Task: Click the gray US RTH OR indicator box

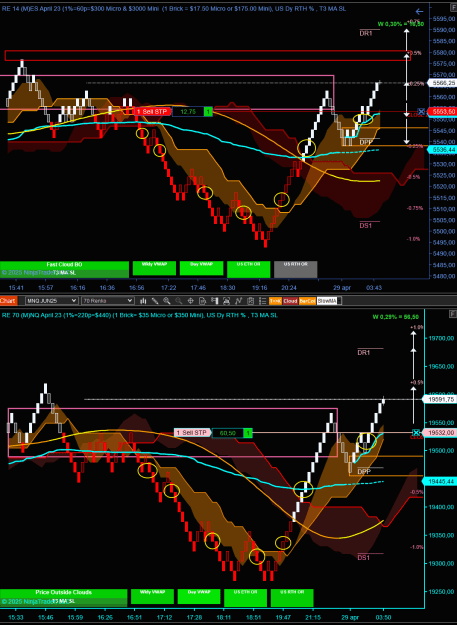Action: [296, 269]
